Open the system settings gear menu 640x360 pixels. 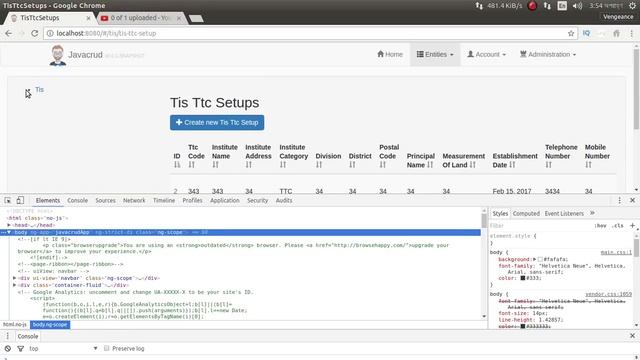click(x=632, y=6)
